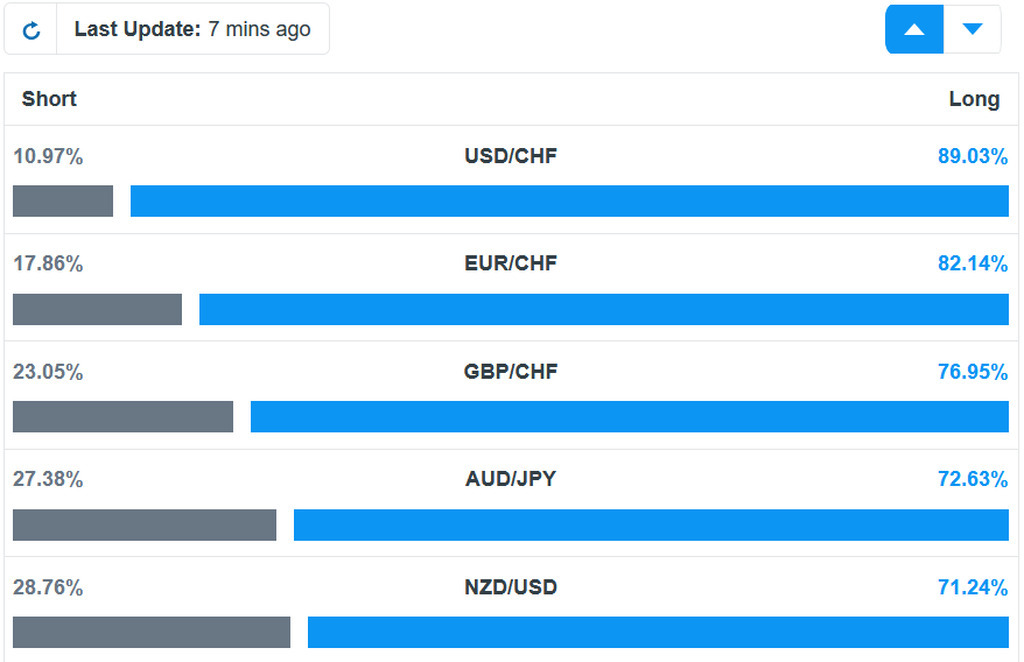
Task: Click the EUR/CHF blue long bar
Action: [x=604, y=309]
